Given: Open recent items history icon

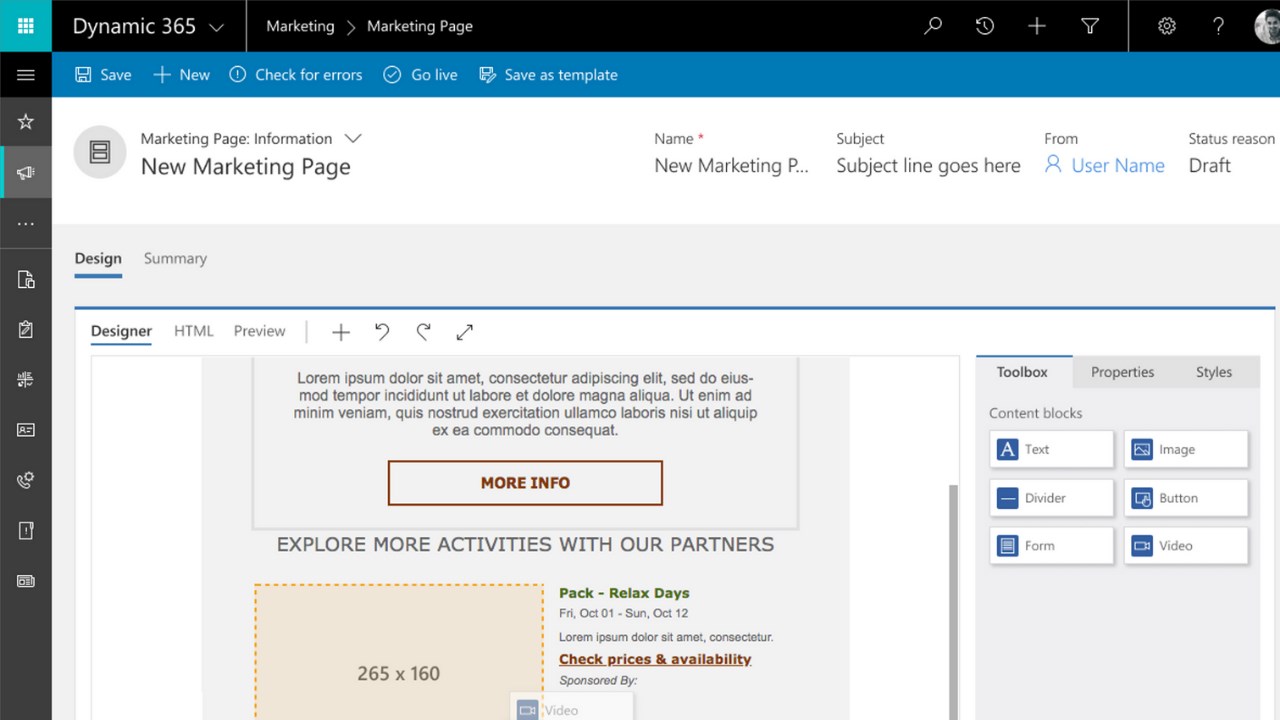Looking at the screenshot, I should (x=985, y=27).
